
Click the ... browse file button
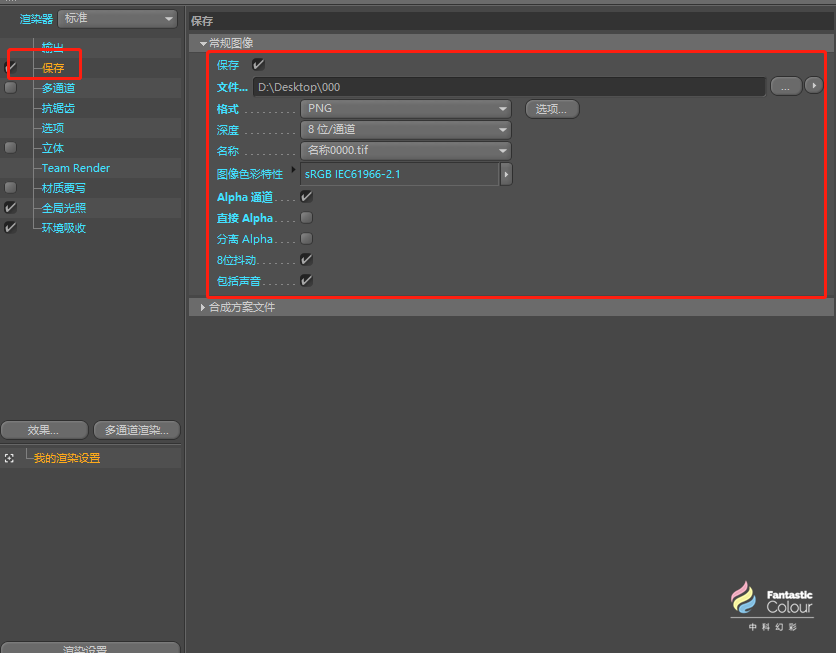[786, 86]
